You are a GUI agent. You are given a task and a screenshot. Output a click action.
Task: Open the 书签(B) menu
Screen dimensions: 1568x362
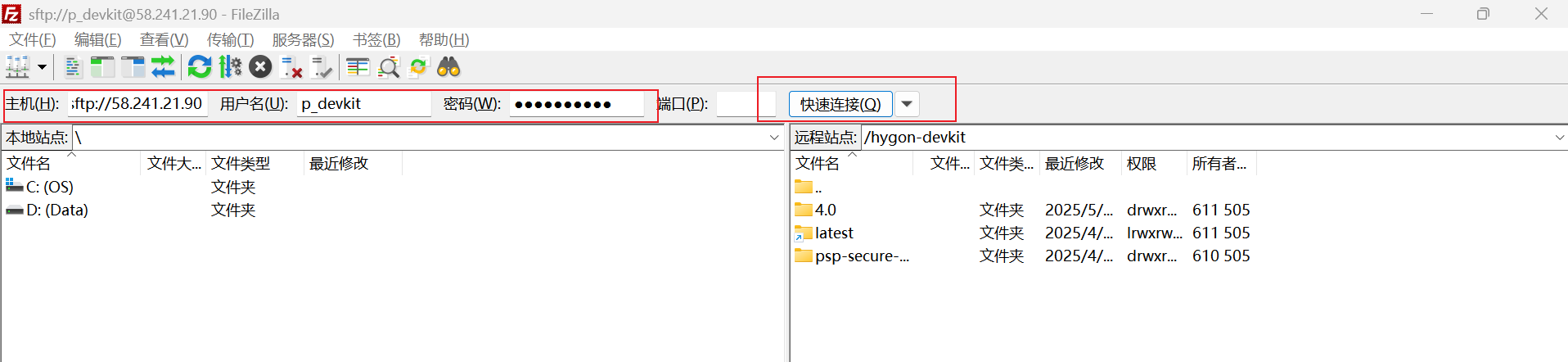pyautogui.click(x=377, y=40)
